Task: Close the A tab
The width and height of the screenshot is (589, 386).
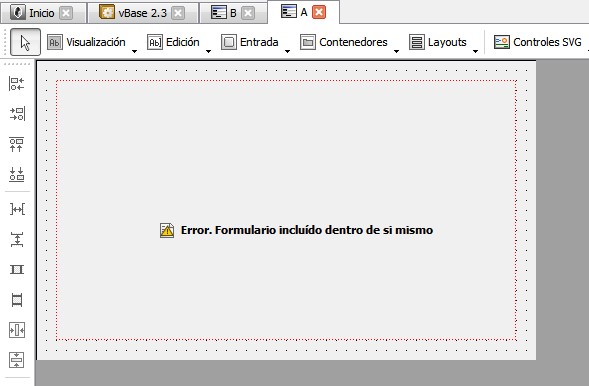Action: 319,12
